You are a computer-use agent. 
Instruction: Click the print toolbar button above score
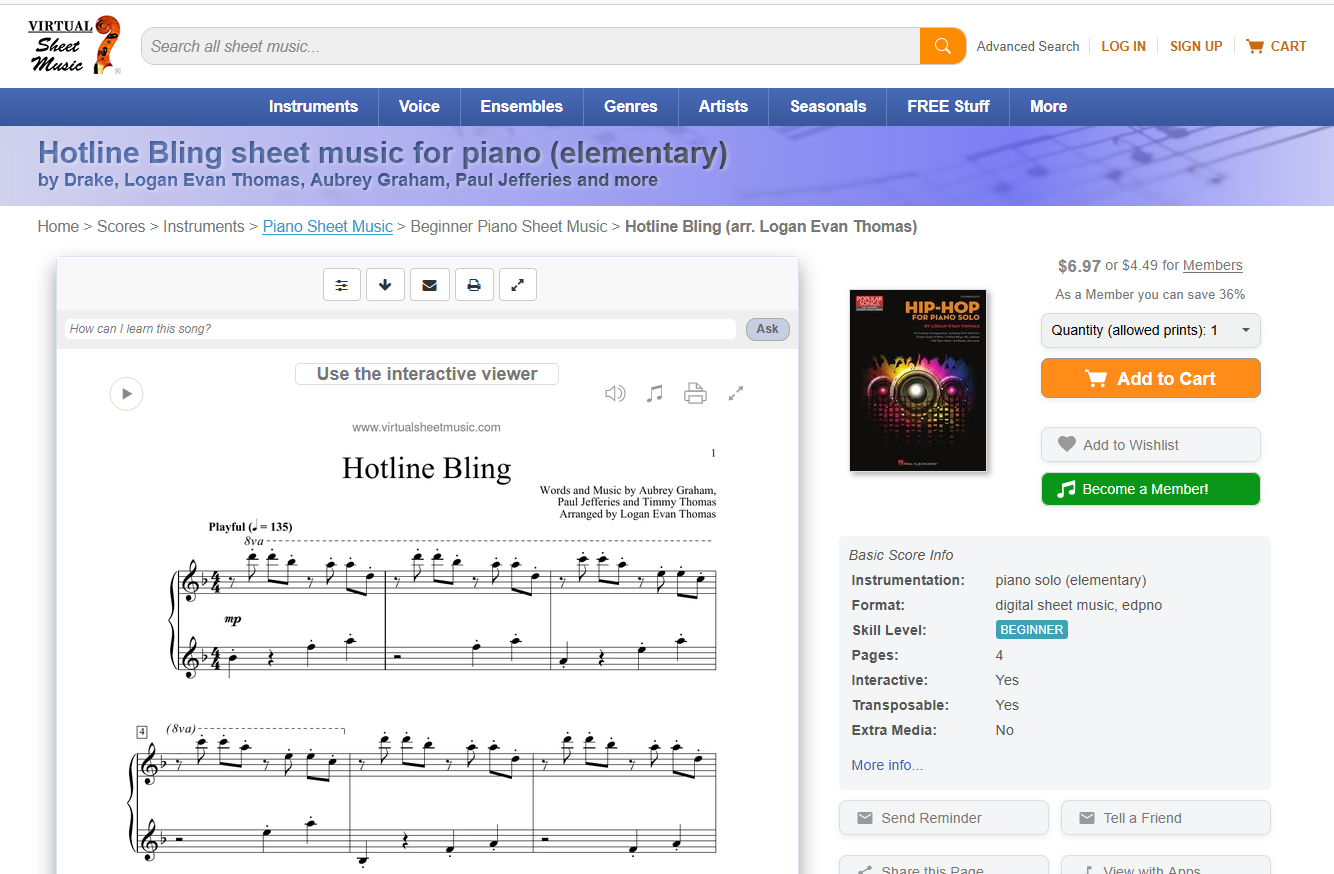tap(474, 285)
